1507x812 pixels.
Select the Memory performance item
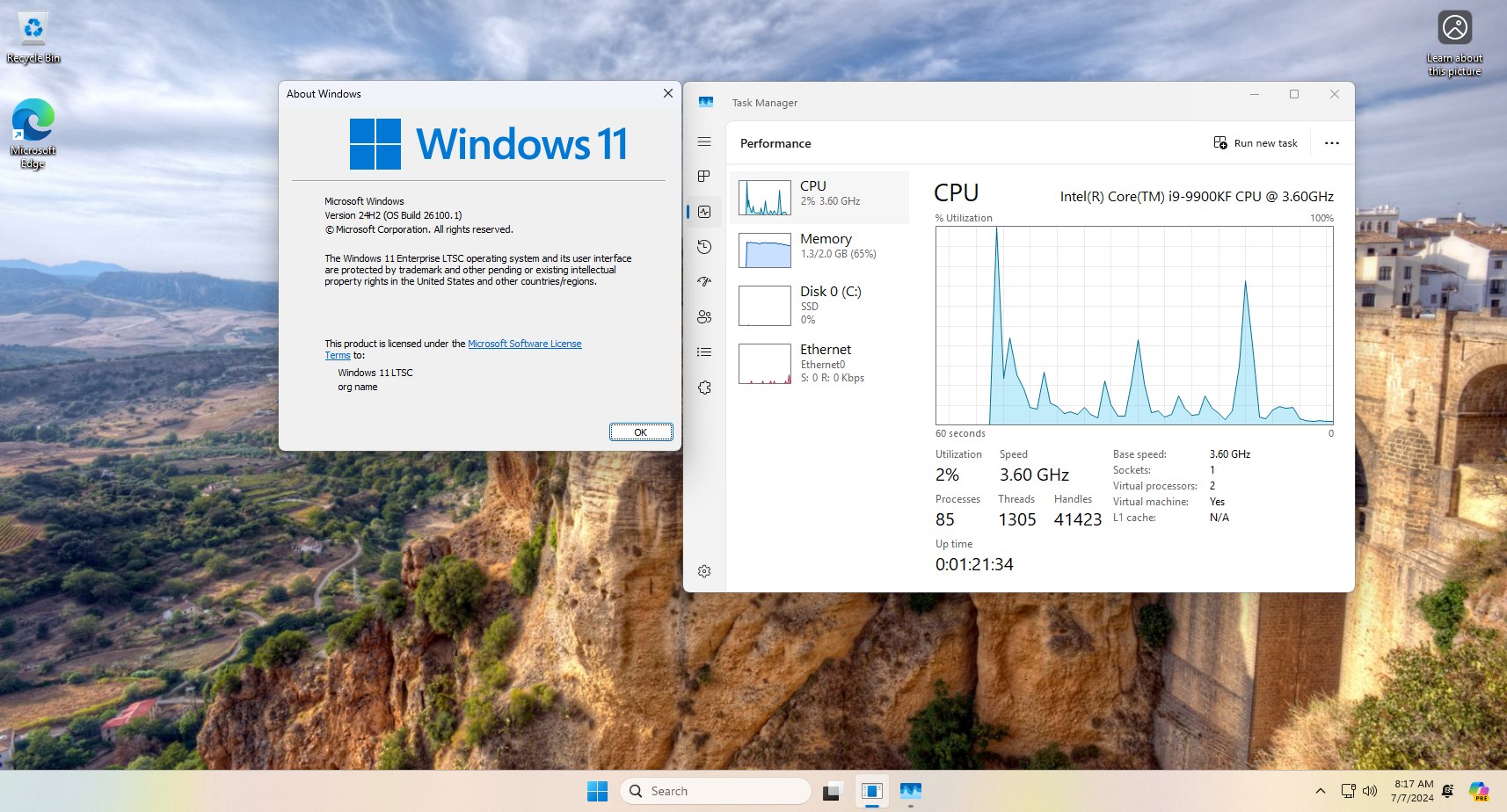(x=819, y=250)
